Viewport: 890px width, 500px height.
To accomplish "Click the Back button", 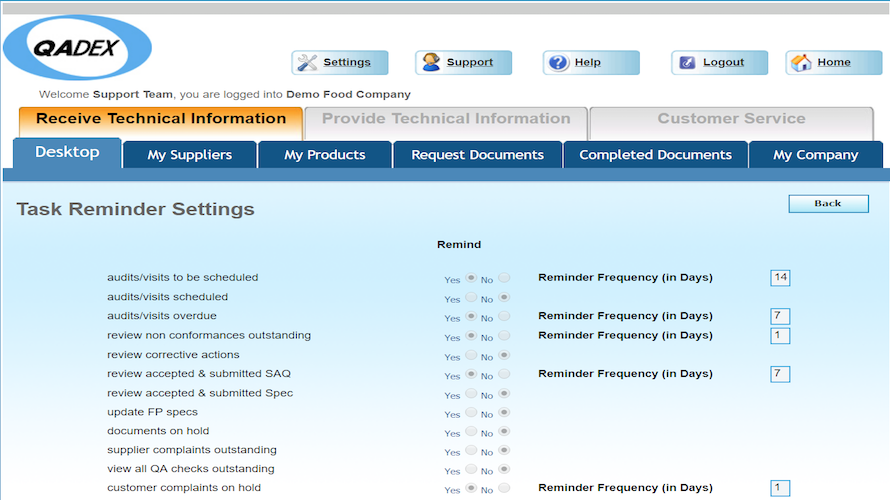I will [828, 204].
